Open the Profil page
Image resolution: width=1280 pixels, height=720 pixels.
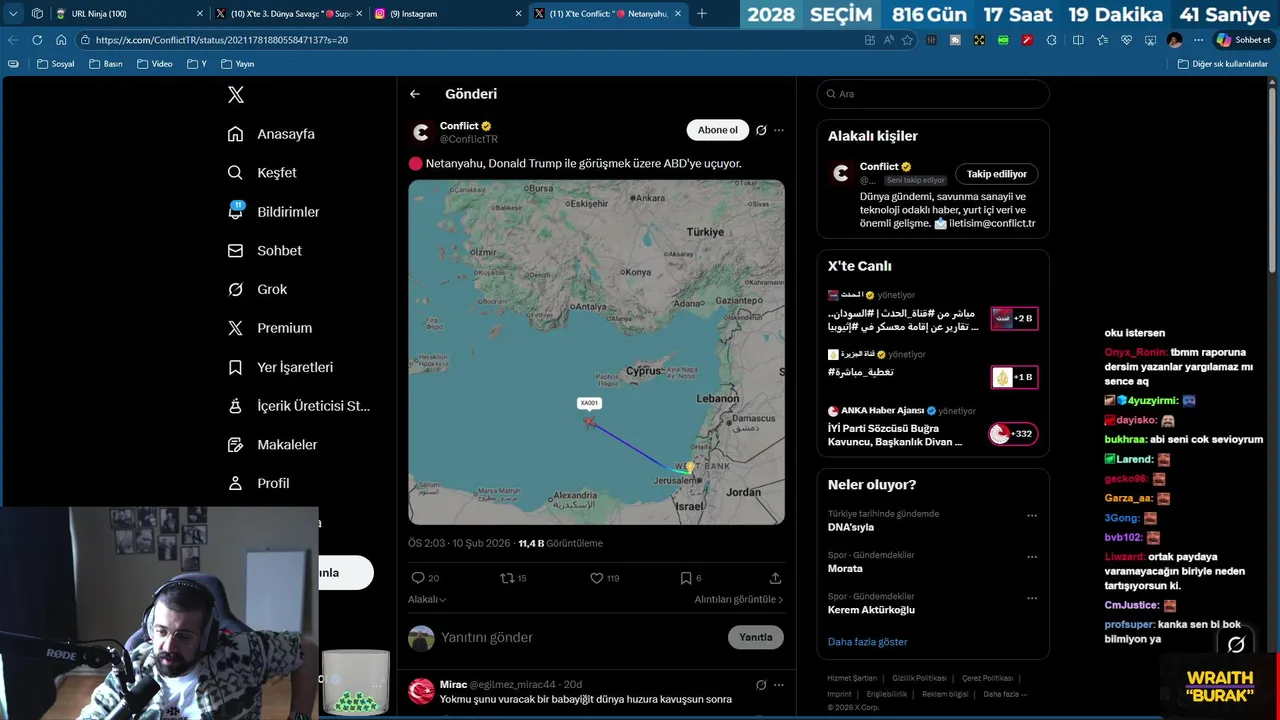click(258, 483)
